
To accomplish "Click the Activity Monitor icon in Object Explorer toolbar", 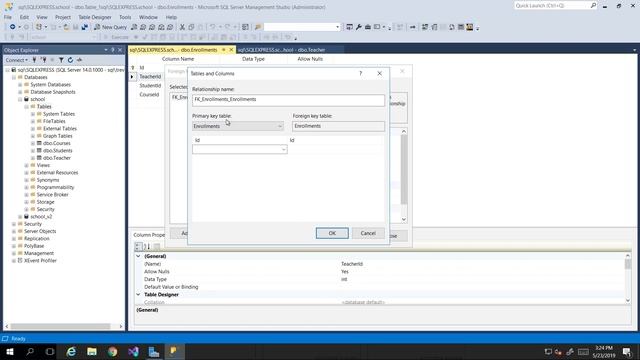I will coord(80,60).
